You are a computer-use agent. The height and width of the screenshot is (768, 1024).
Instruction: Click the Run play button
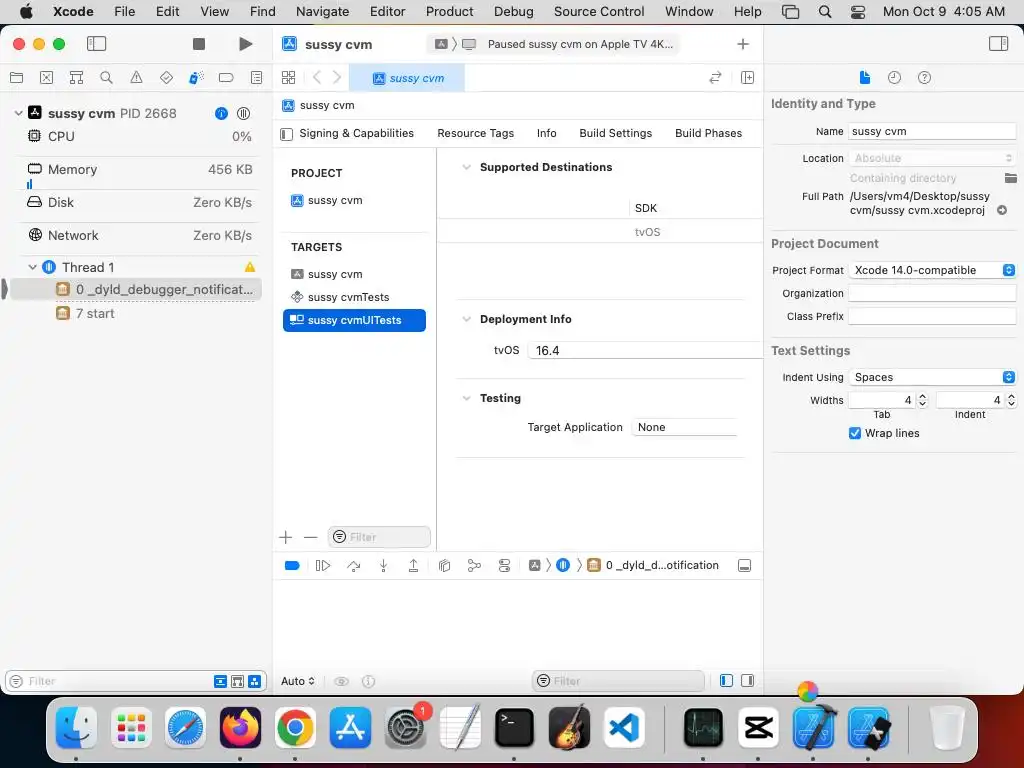246,44
